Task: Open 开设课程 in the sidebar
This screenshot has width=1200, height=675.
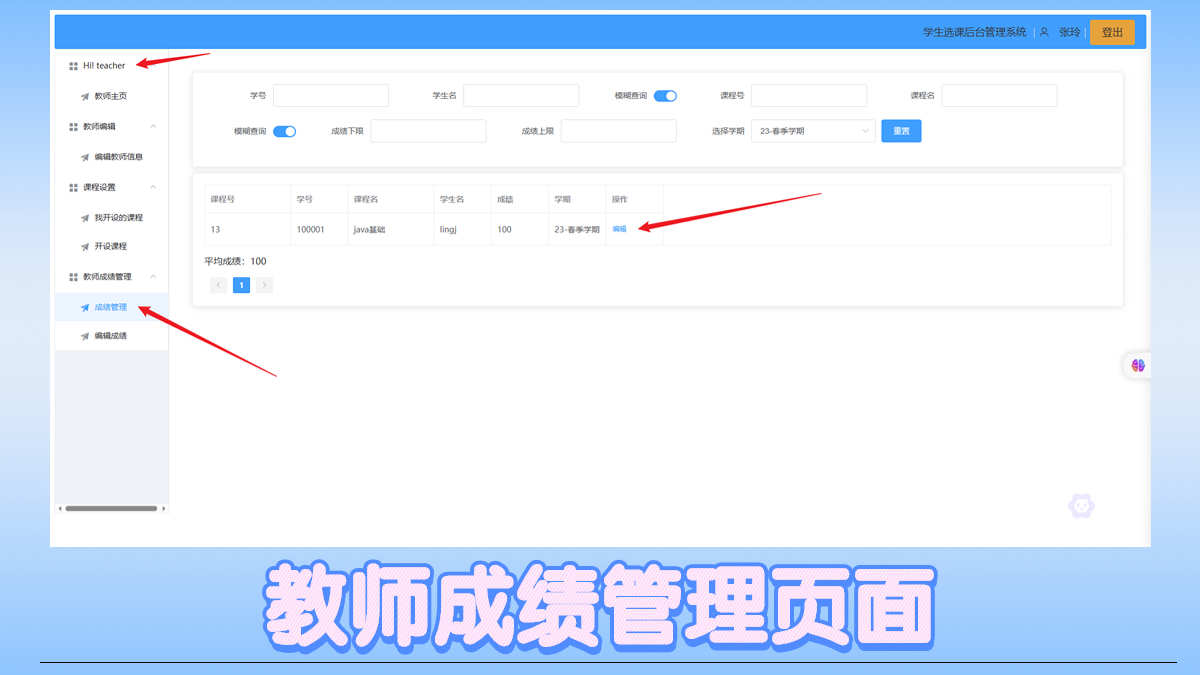Action: (111, 246)
